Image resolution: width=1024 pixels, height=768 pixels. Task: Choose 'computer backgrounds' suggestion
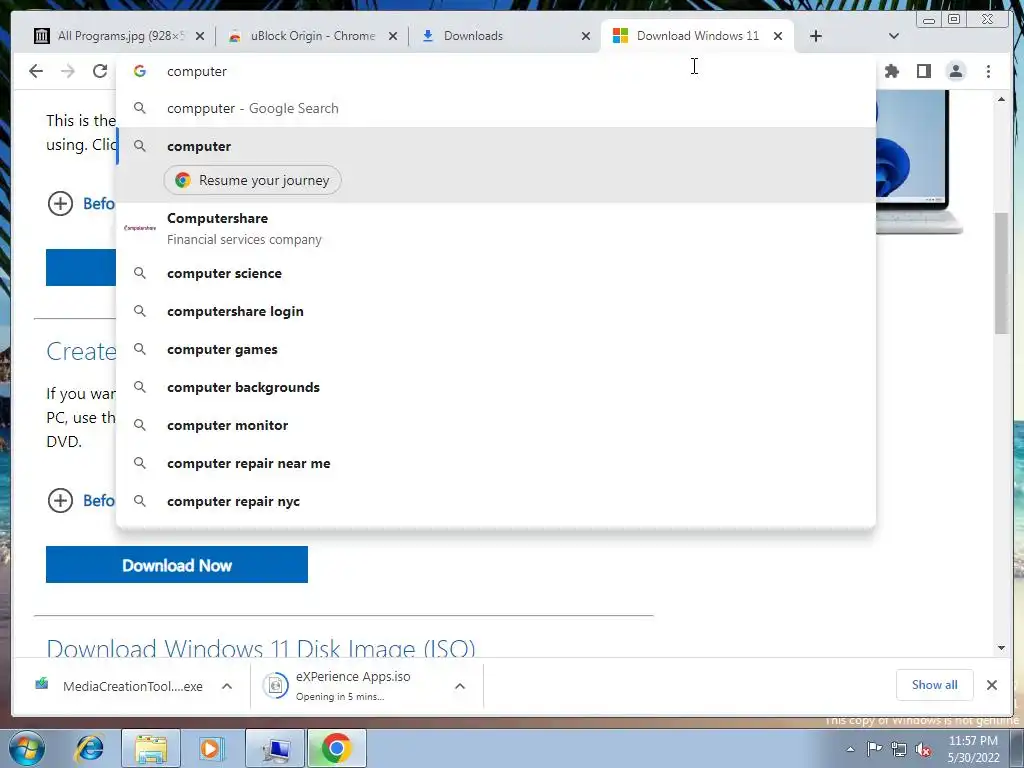coord(496,387)
